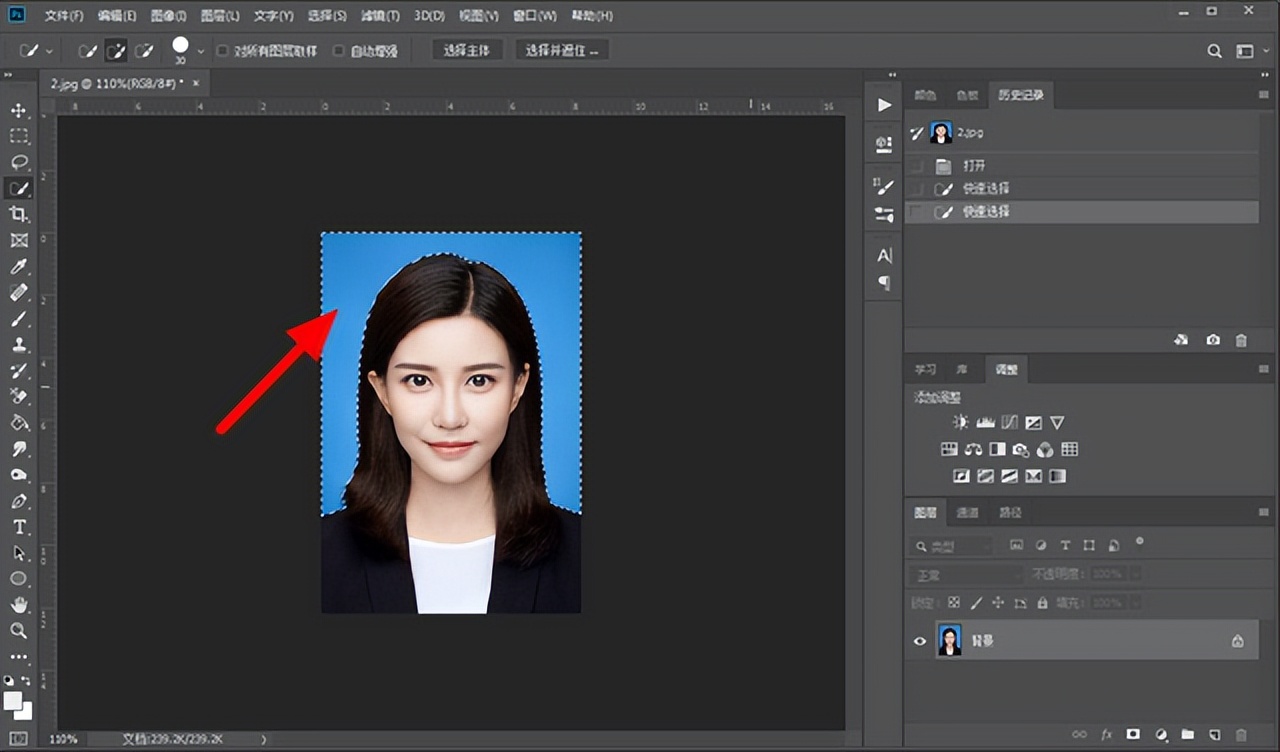
Task: Switch to the Channels panel tab
Action: [x=966, y=512]
